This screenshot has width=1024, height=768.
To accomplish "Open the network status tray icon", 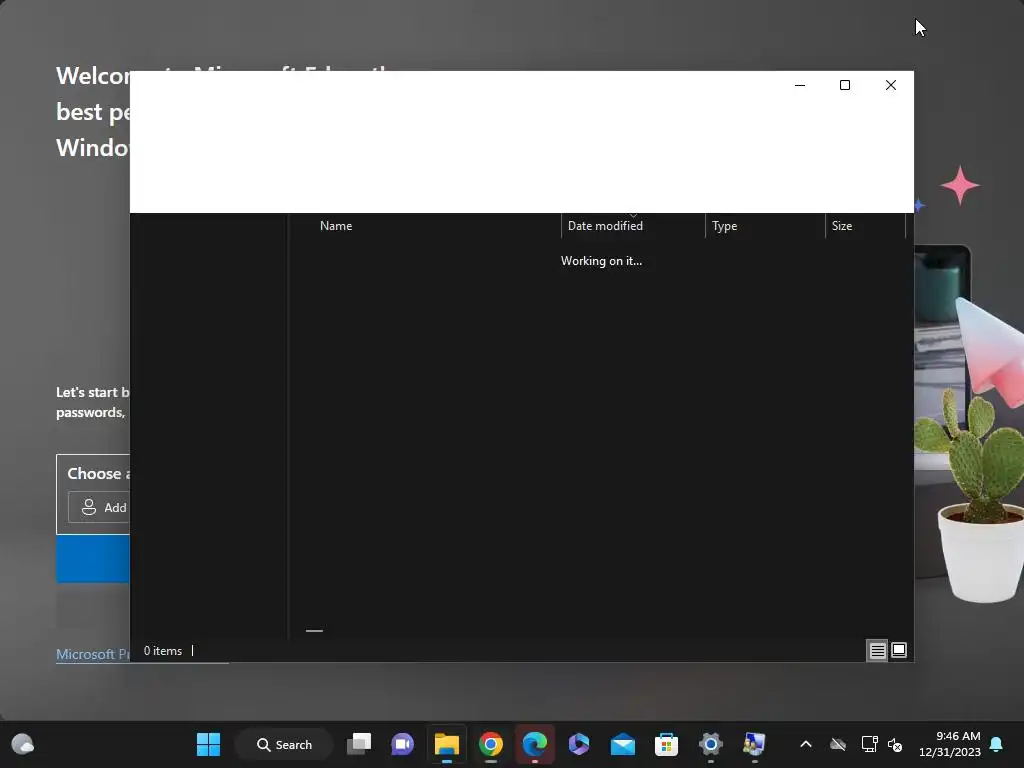I will click(x=869, y=744).
